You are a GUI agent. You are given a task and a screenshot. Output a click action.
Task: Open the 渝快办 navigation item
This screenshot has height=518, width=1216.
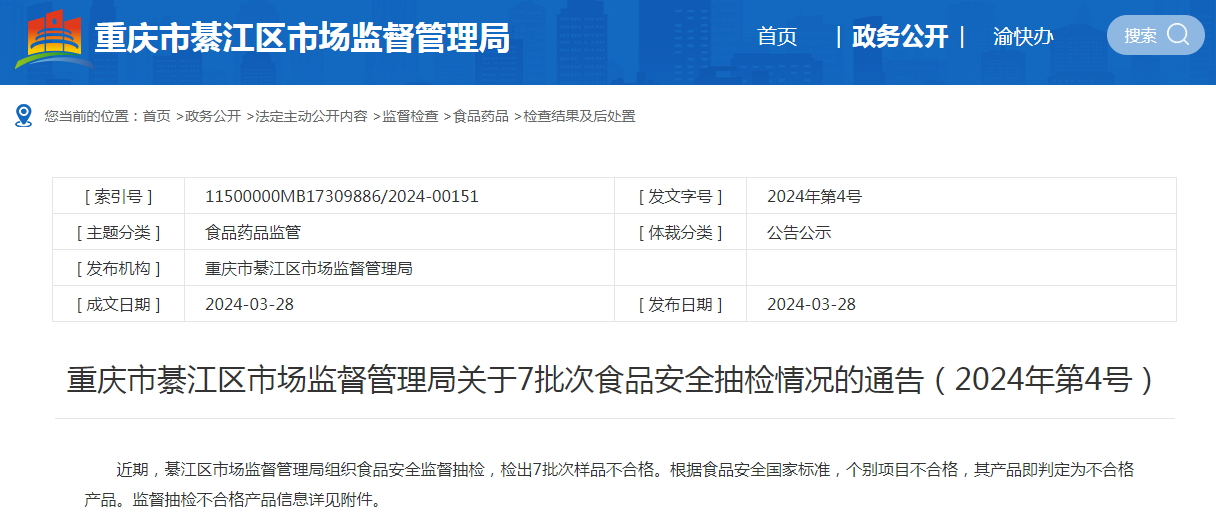click(1023, 37)
